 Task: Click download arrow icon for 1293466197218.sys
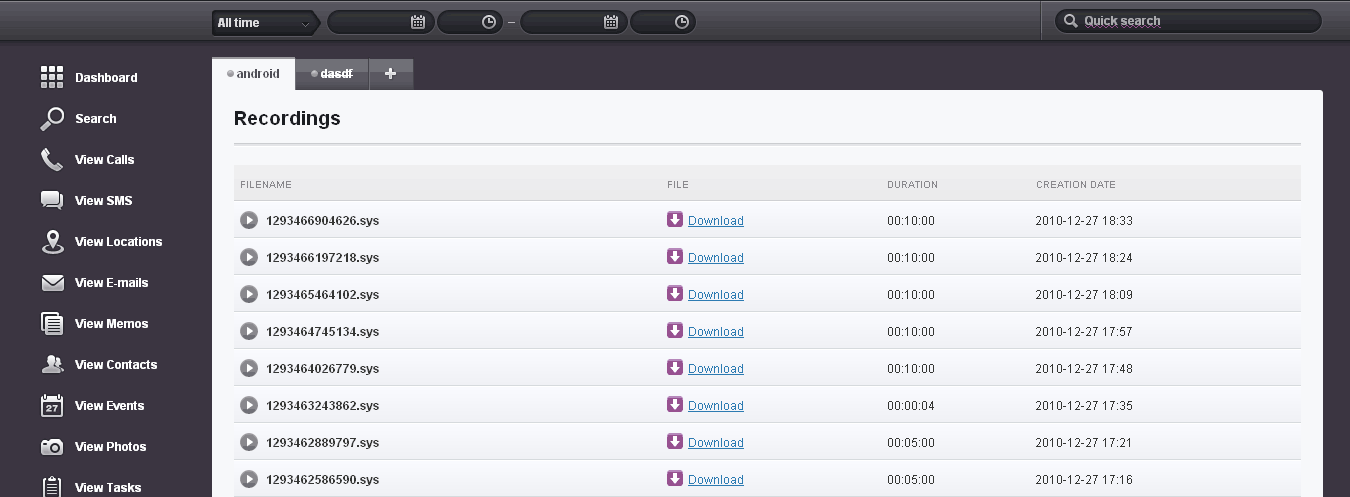[675, 256]
